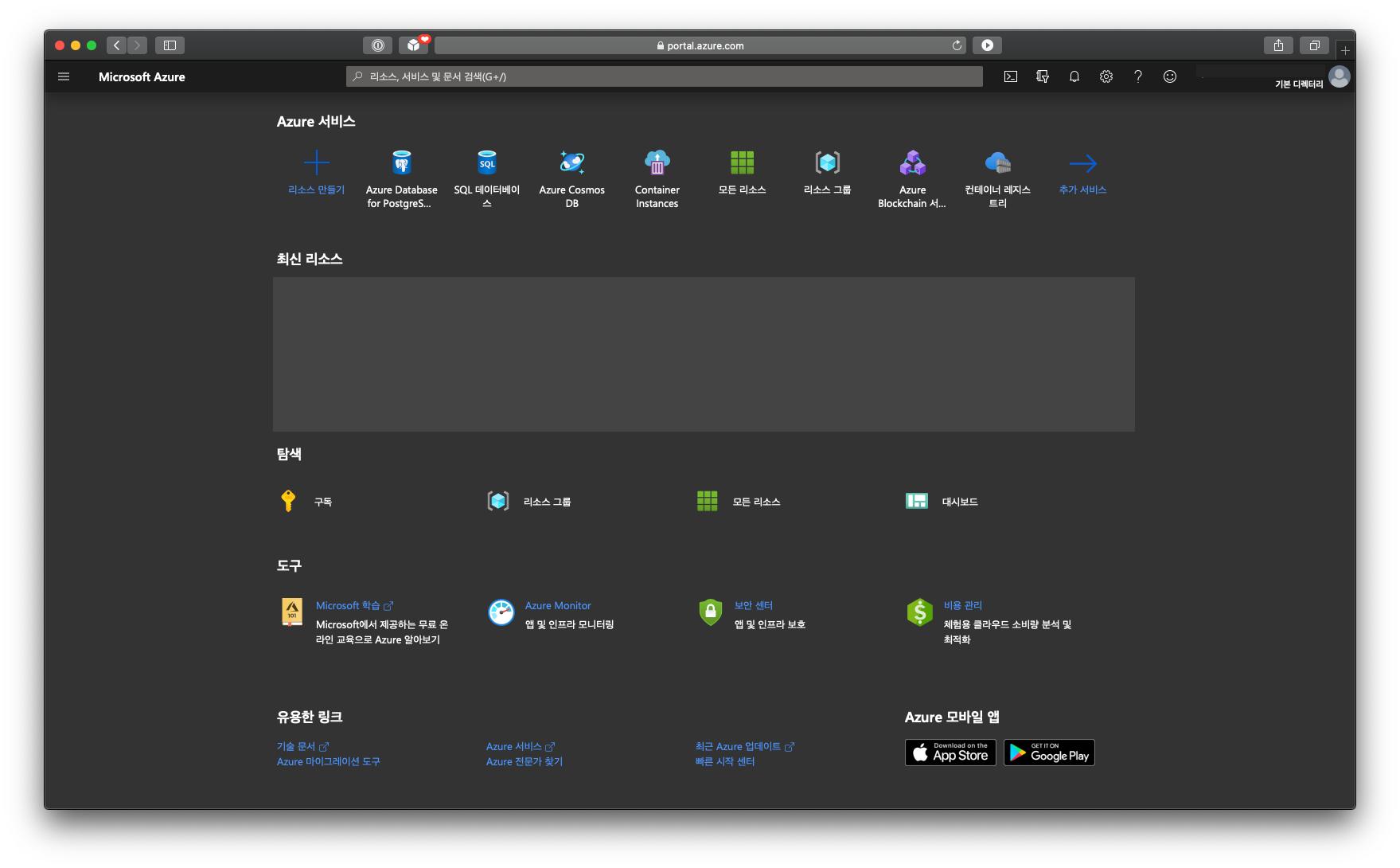Open the Azure Blockchain service icon
This screenshot has height=868, width=1400.
coord(913,162)
